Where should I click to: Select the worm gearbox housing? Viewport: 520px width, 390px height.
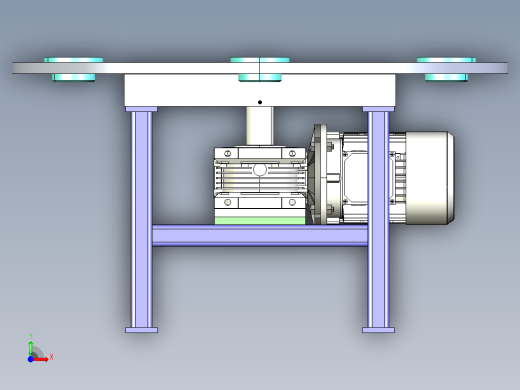point(260,178)
